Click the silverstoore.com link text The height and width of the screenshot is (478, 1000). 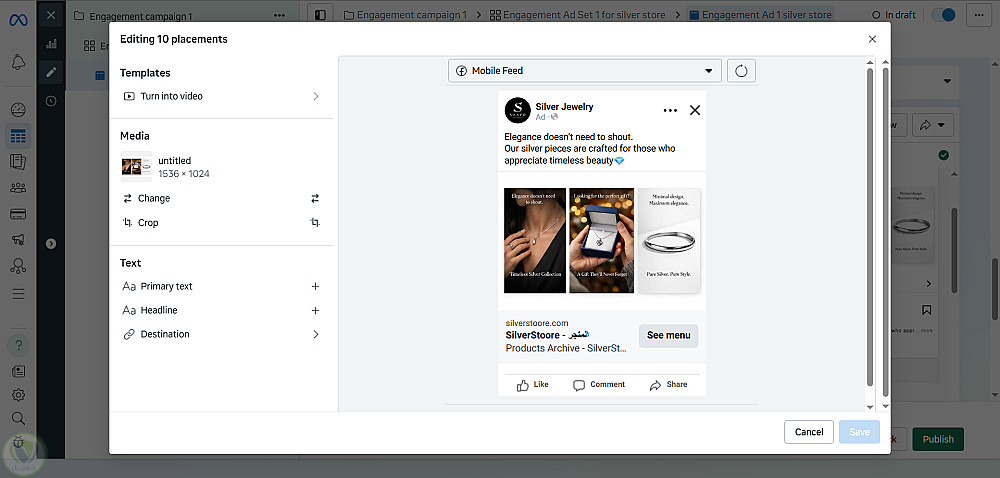pyautogui.click(x=536, y=323)
